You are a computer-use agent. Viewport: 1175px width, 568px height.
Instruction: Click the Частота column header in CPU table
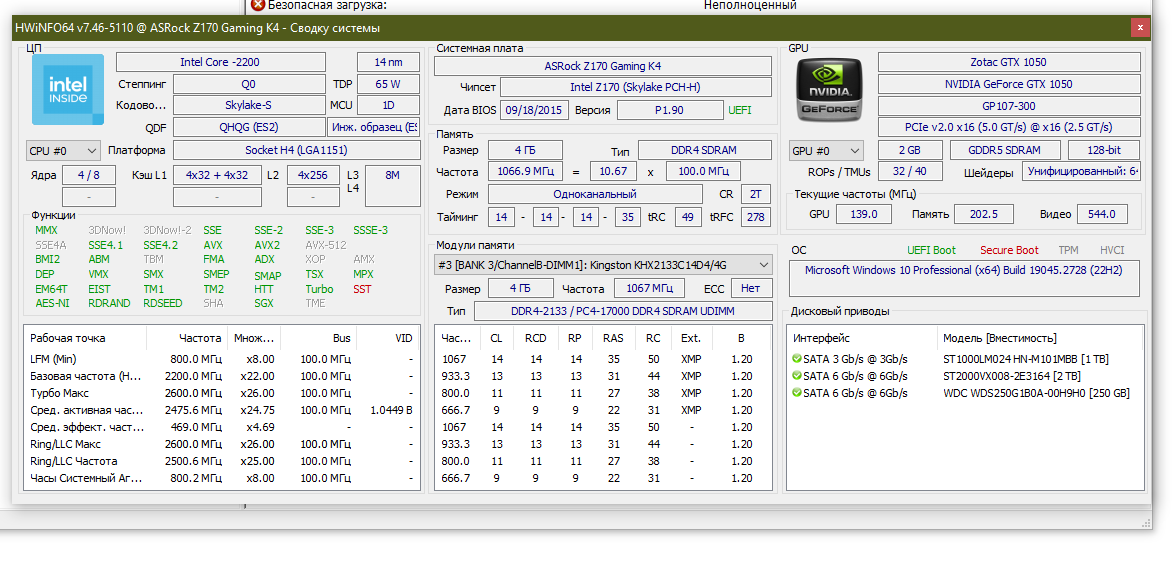(186, 338)
